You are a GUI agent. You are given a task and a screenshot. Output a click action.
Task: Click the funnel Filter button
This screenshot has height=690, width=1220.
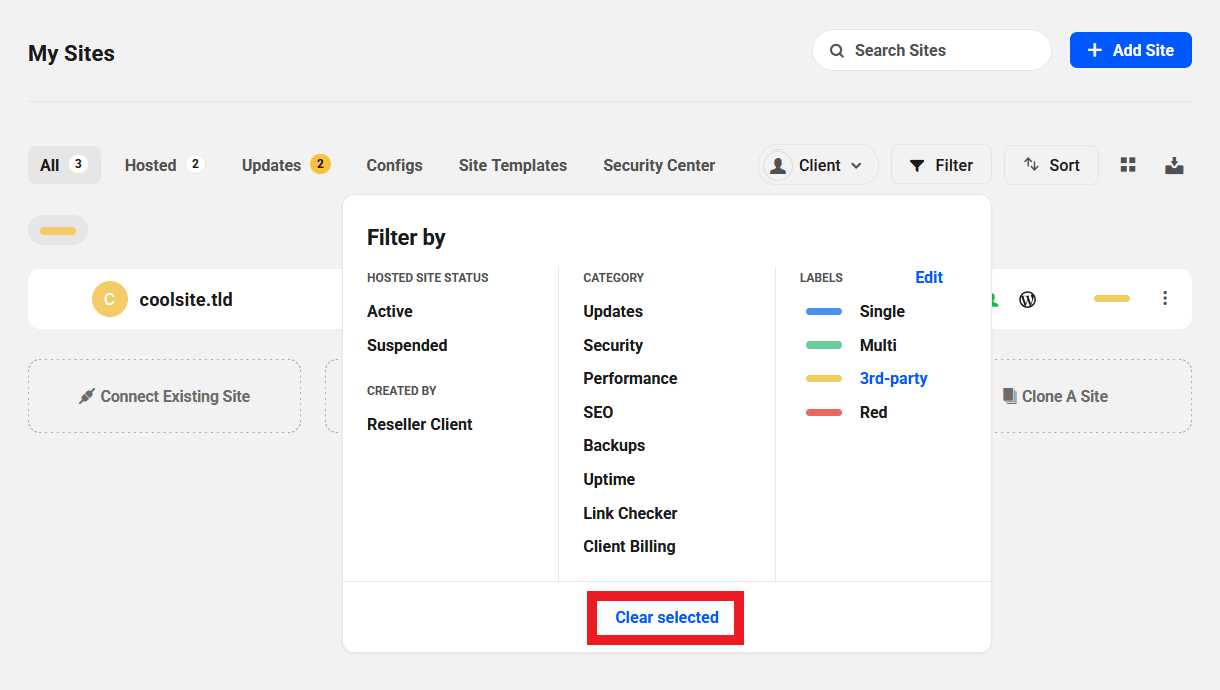tap(940, 165)
